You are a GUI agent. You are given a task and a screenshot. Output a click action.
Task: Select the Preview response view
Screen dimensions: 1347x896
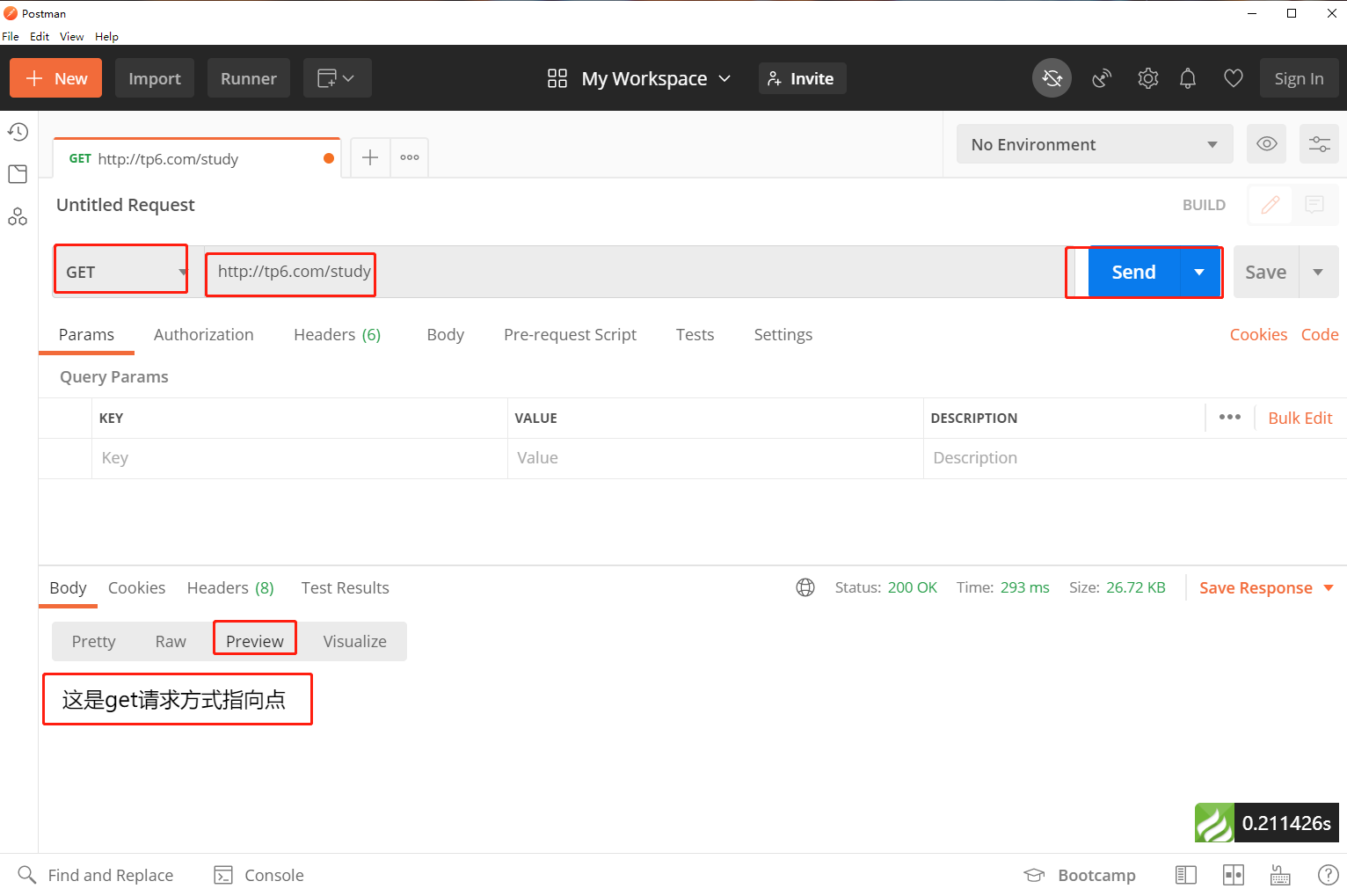point(255,641)
